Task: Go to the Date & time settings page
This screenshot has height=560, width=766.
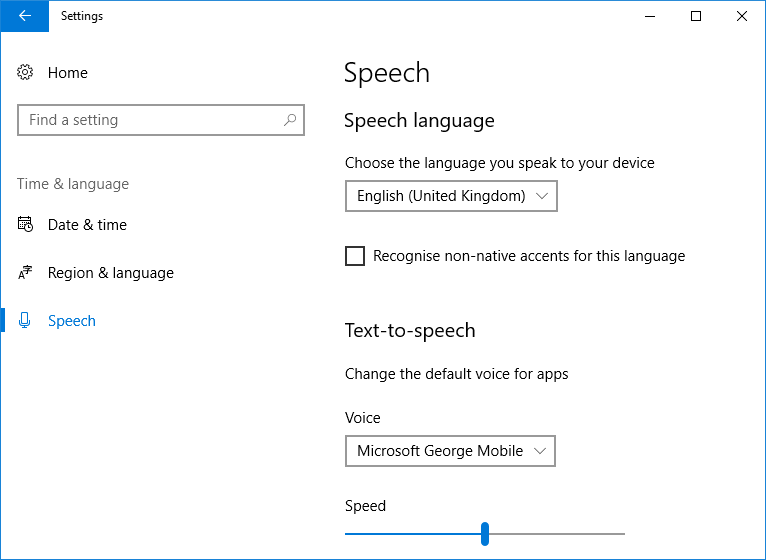Action: click(x=87, y=225)
